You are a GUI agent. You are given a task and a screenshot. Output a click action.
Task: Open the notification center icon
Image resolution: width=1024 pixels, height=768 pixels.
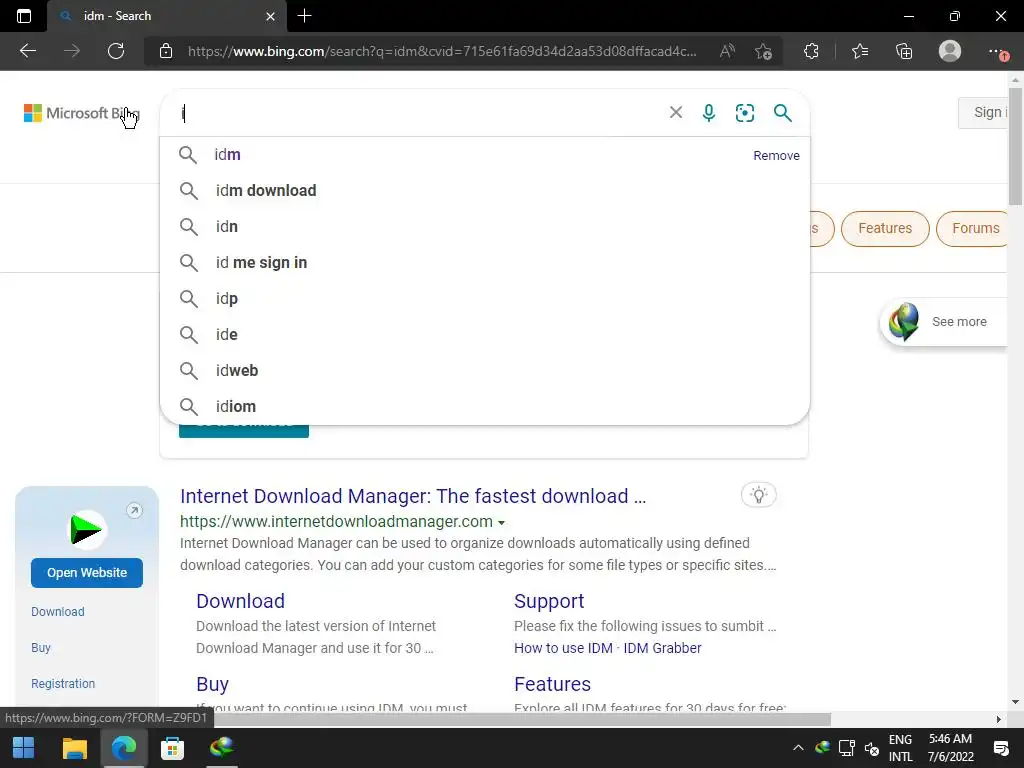point(1000,748)
